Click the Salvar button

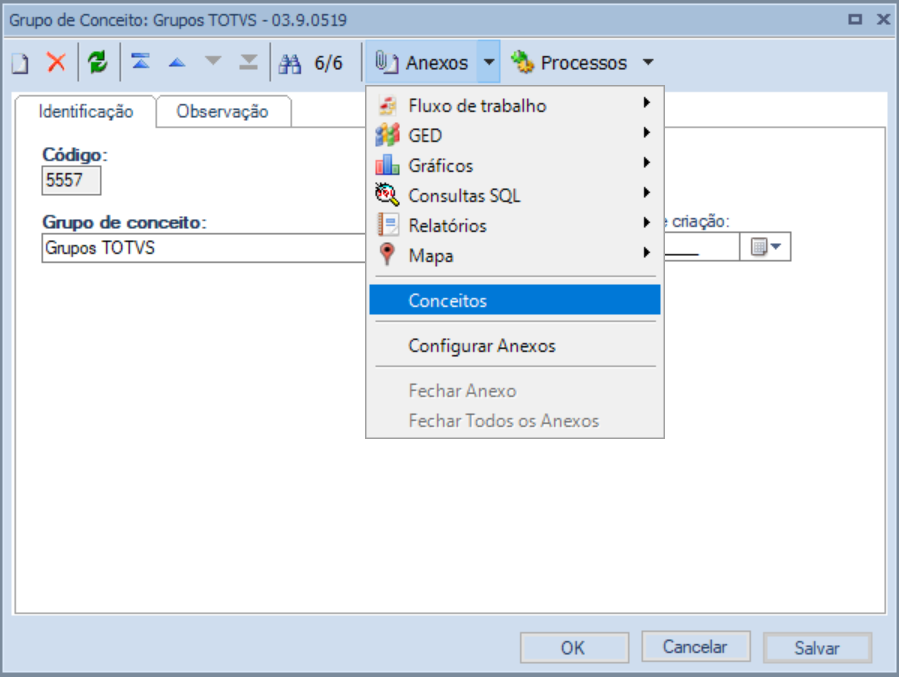817,647
